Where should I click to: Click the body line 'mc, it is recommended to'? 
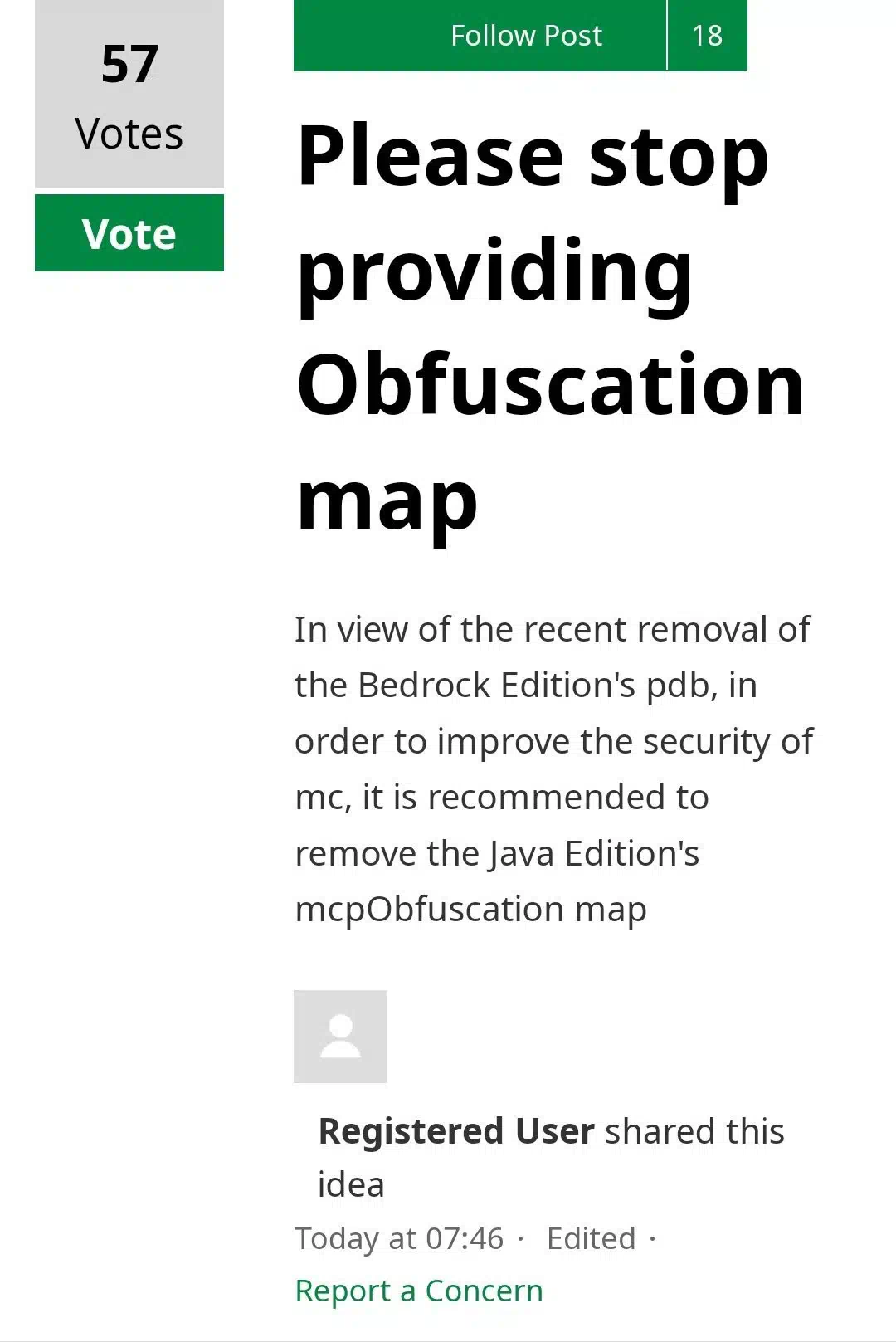click(x=502, y=798)
